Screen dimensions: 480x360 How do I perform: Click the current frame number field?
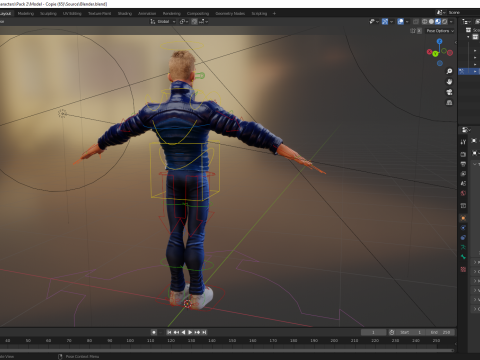pyautogui.click(x=373, y=332)
